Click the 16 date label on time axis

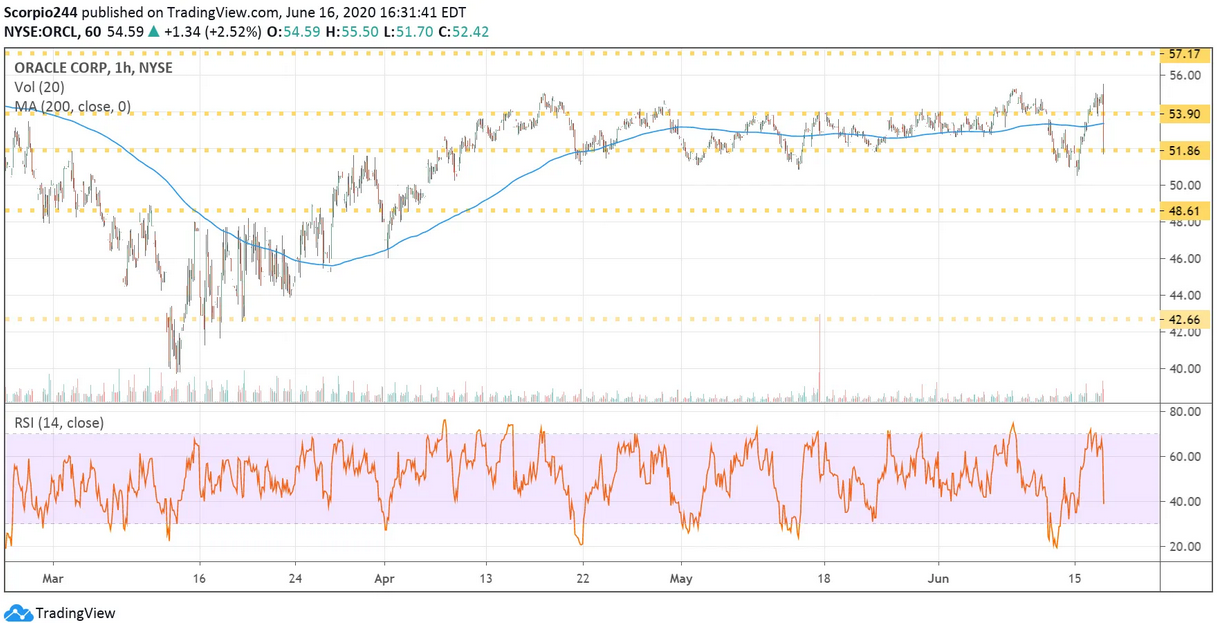[198, 579]
